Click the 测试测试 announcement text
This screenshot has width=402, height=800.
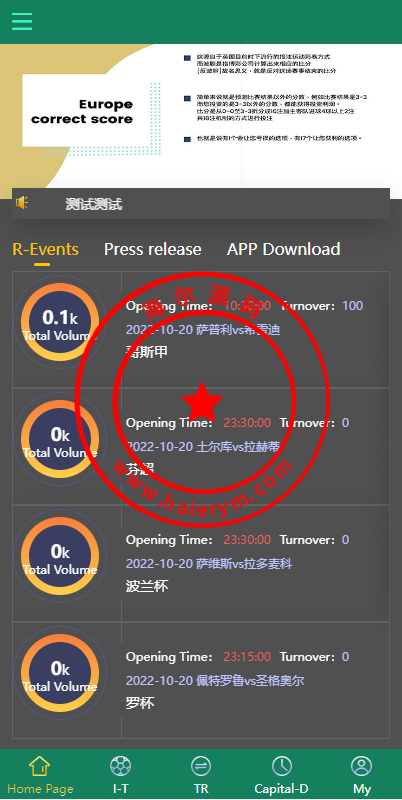coord(94,204)
